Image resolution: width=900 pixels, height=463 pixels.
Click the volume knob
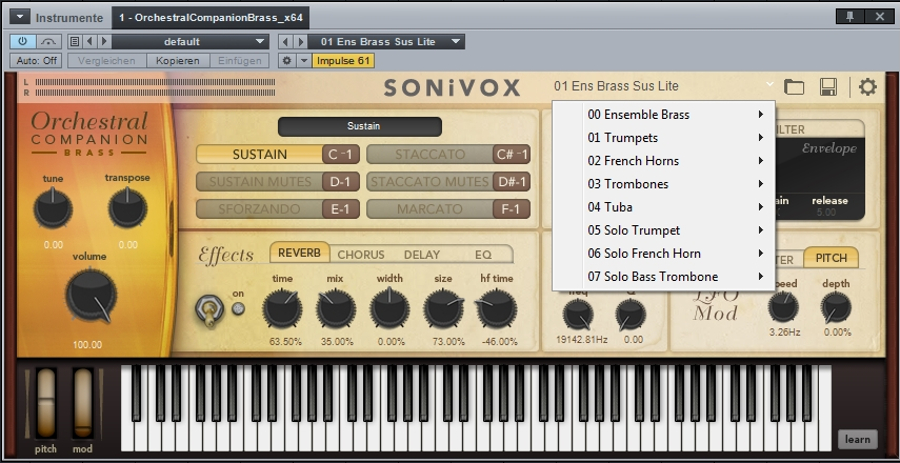[91, 295]
